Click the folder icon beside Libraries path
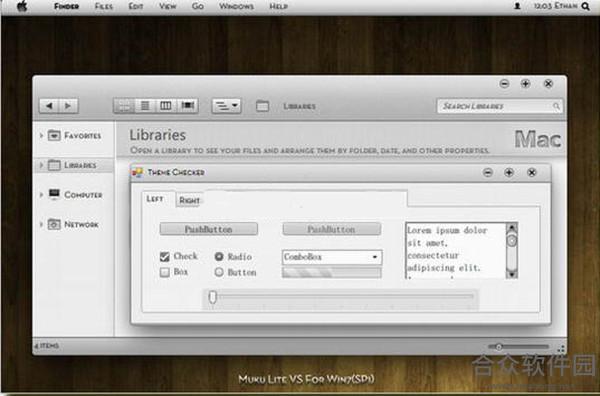 click(262, 106)
